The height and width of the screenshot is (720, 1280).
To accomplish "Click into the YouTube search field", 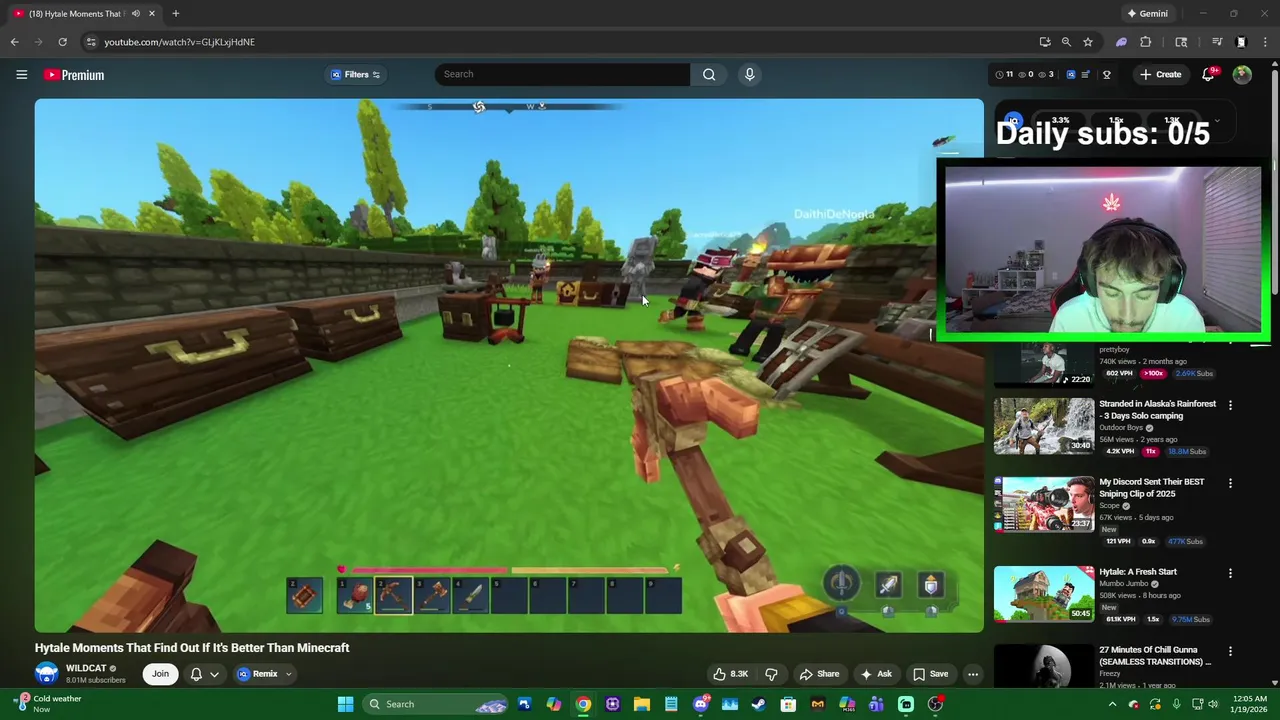I will coord(562,74).
